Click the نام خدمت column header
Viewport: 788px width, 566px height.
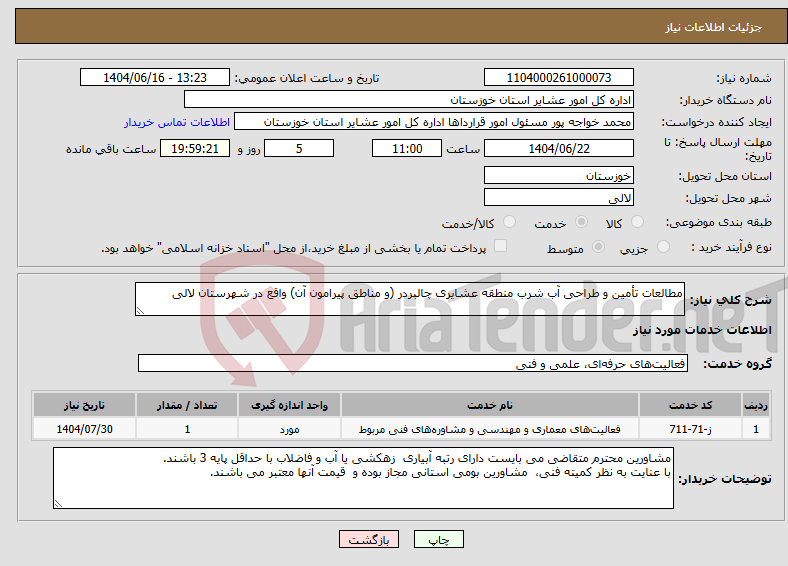[x=490, y=405]
